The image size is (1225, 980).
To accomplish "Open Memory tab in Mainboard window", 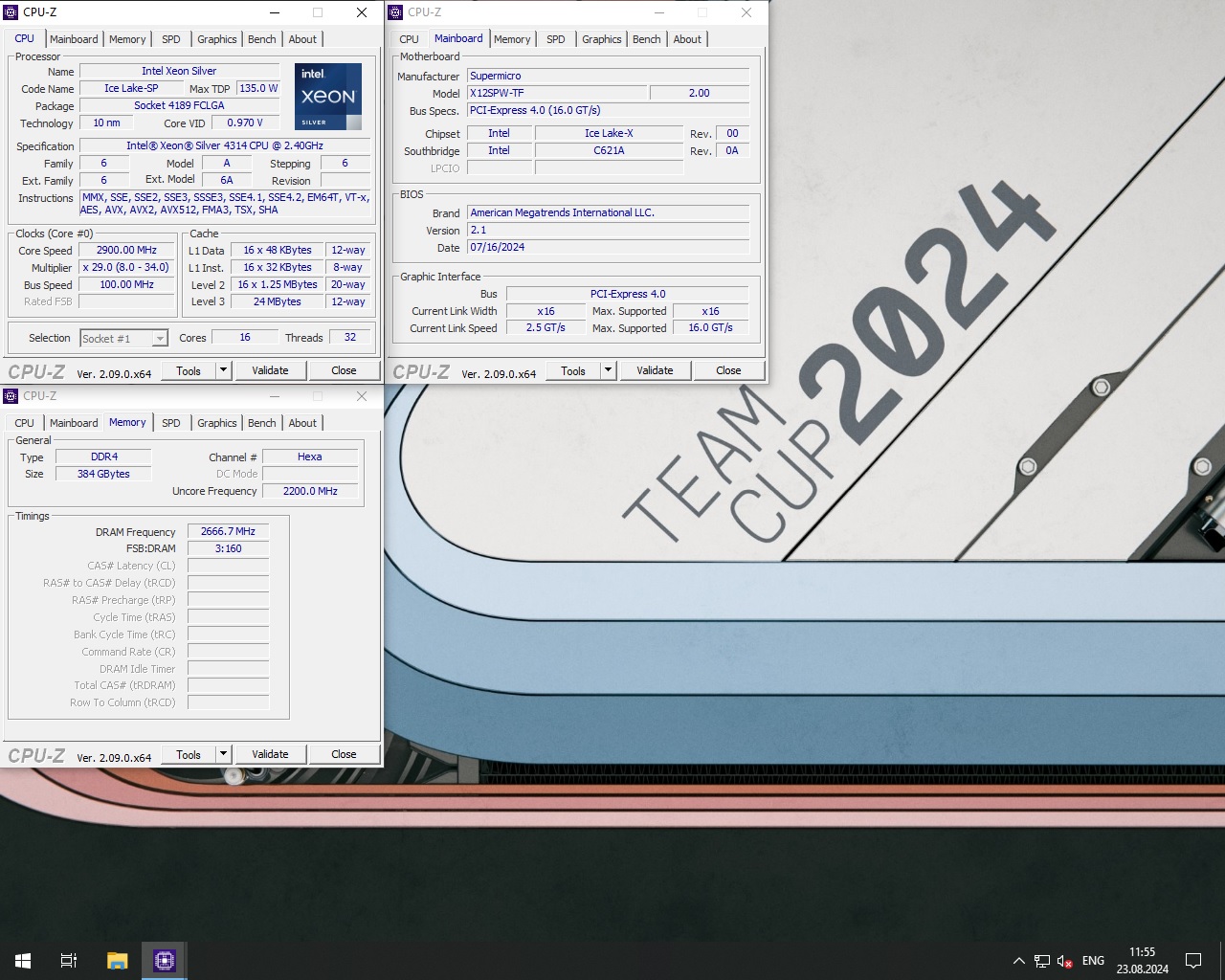I will pyautogui.click(x=512, y=39).
